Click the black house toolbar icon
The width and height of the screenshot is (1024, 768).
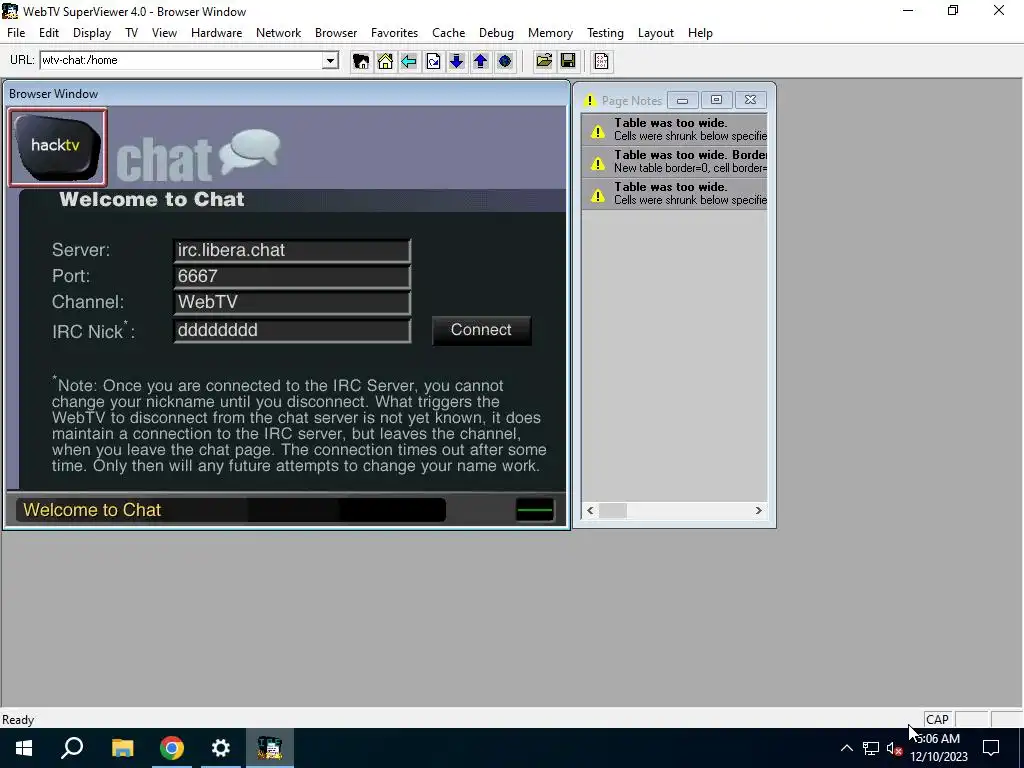click(360, 61)
